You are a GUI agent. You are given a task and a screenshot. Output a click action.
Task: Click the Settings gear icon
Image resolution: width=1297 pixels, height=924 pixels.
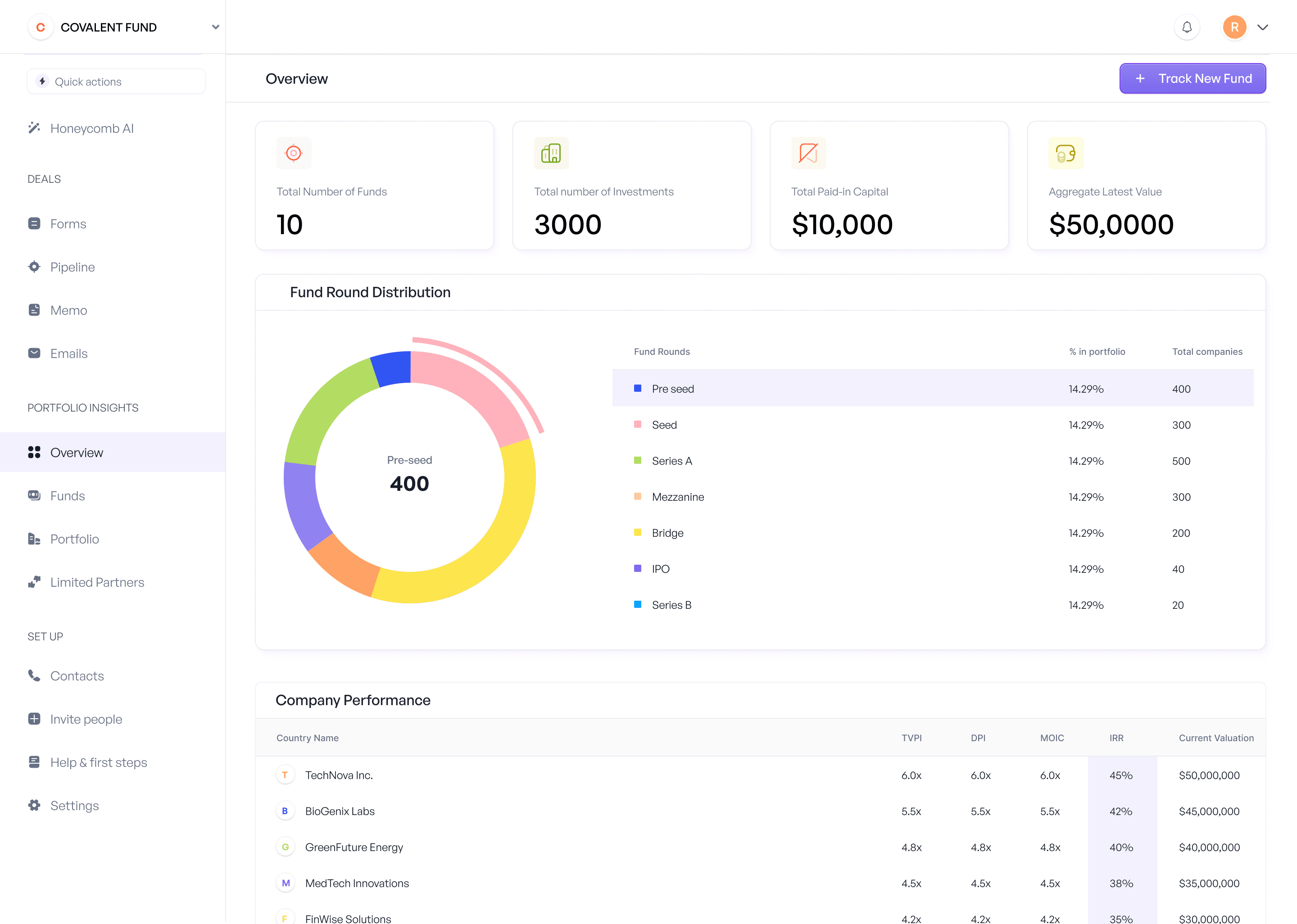pos(34,805)
